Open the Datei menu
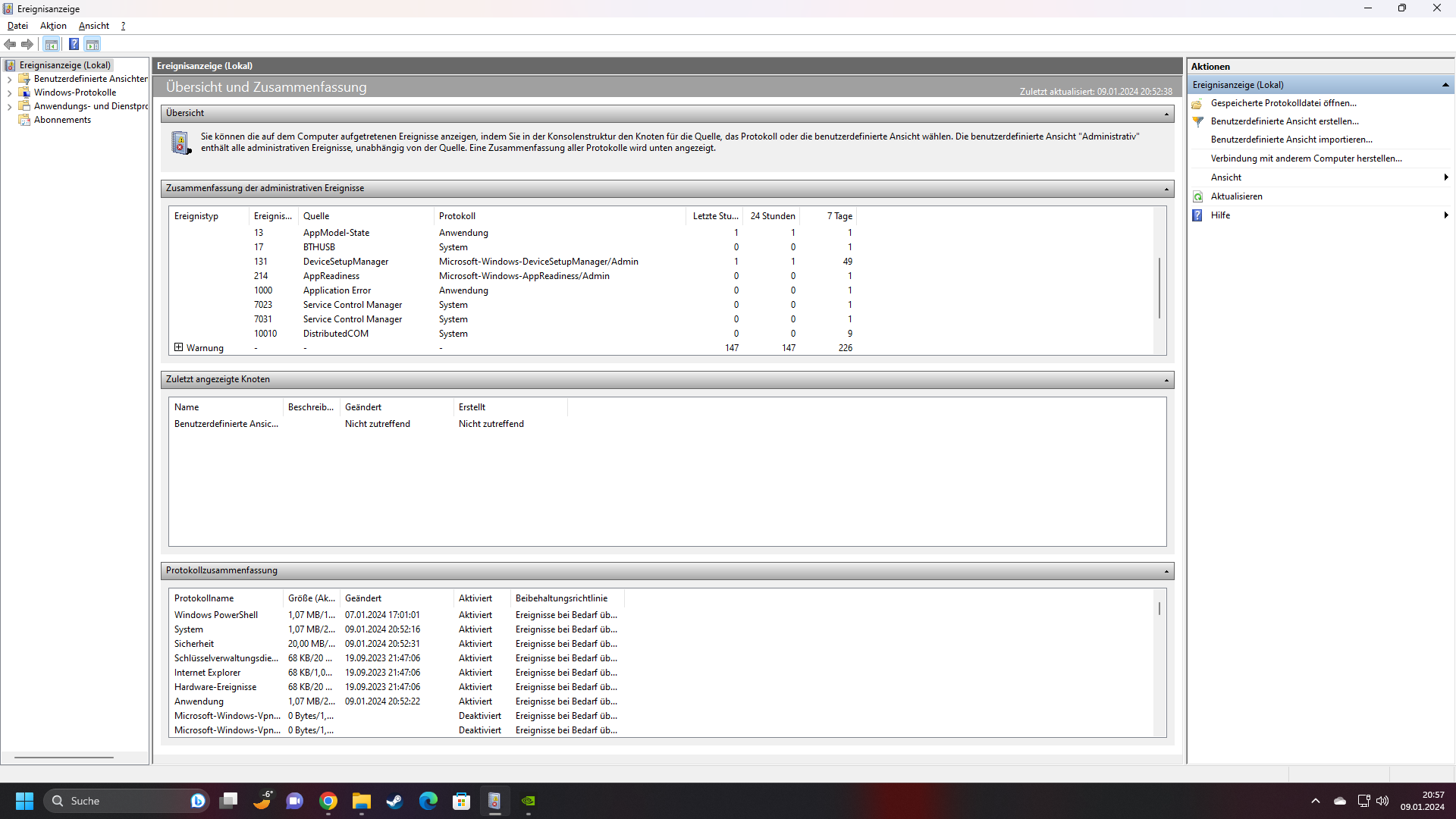 [x=17, y=26]
